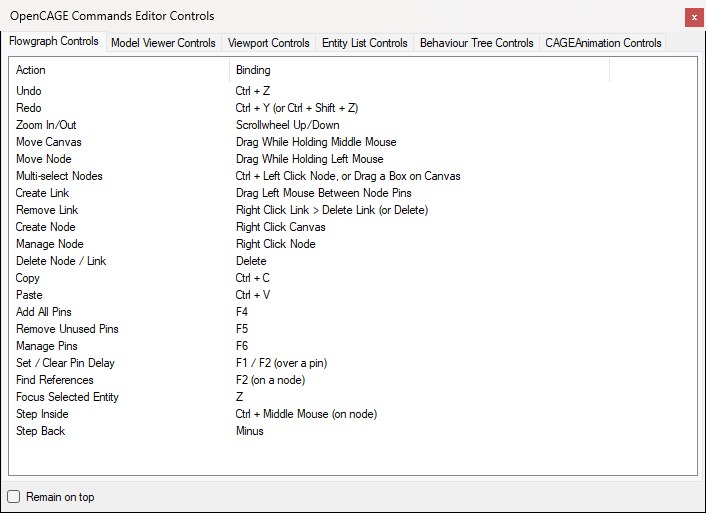This screenshot has width=706, height=513.
Task: Click the Z binding cell
Action: coord(239,397)
